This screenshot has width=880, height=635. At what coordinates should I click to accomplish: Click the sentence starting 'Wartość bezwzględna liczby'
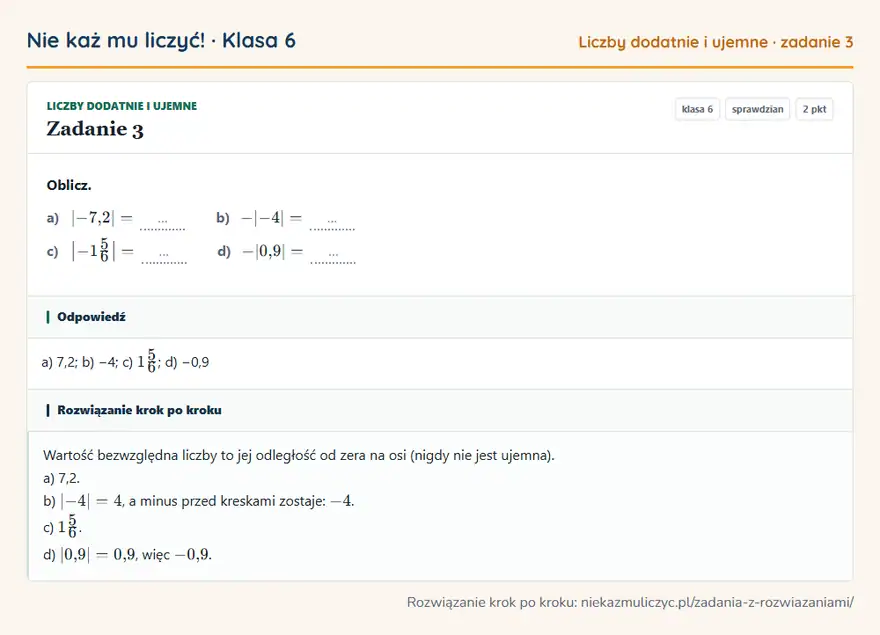click(299, 455)
